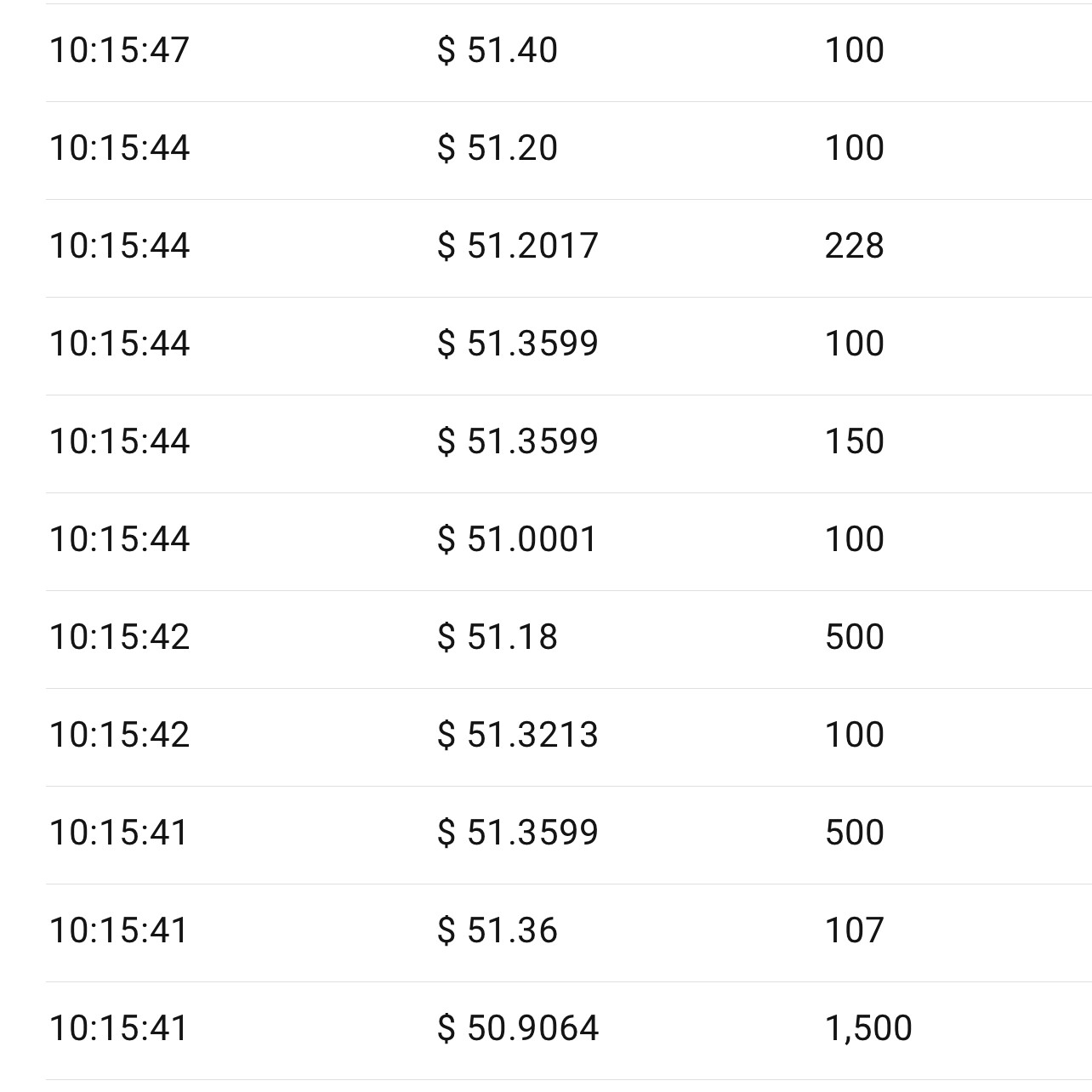Click the $ 51.3213 trade price
The width and height of the screenshot is (1092, 1092).
tap(518, 735)
